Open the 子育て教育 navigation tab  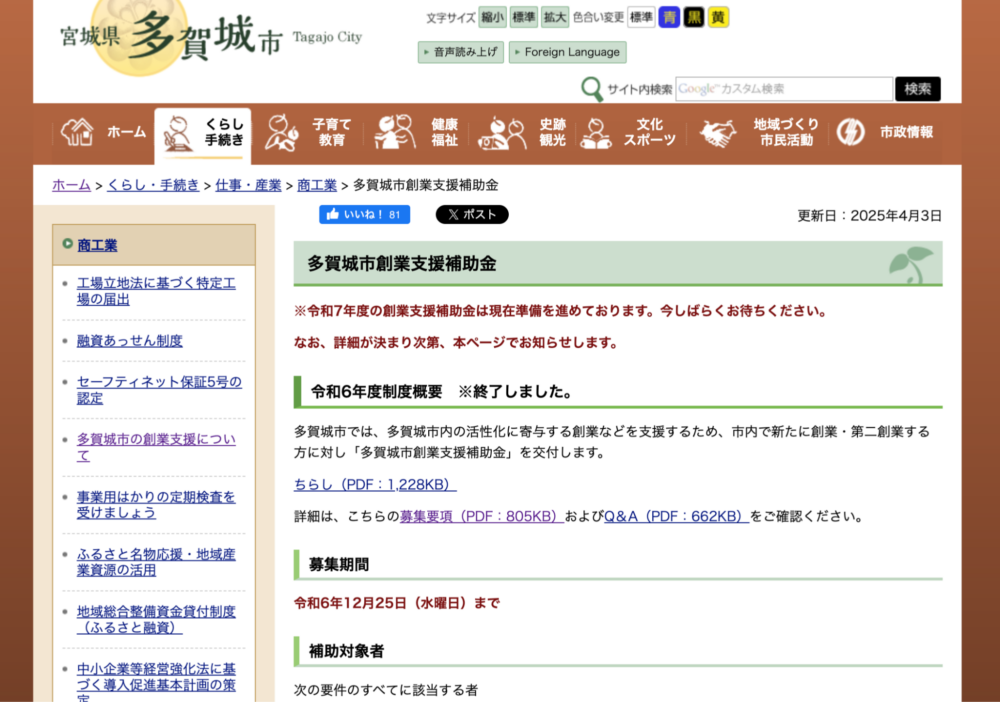point(307,133)
